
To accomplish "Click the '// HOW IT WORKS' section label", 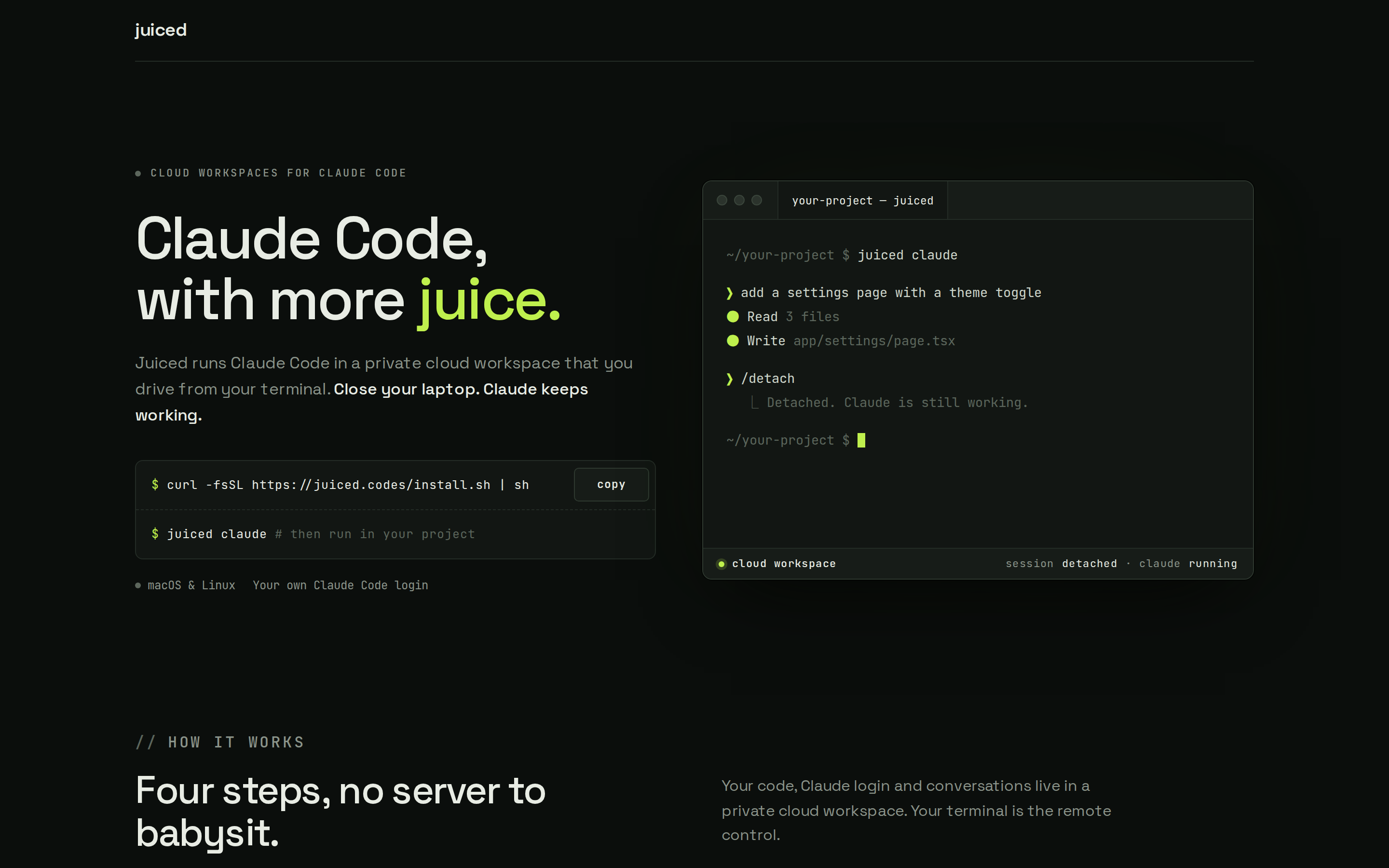I will pyautogui.click(x=220, y=742).
